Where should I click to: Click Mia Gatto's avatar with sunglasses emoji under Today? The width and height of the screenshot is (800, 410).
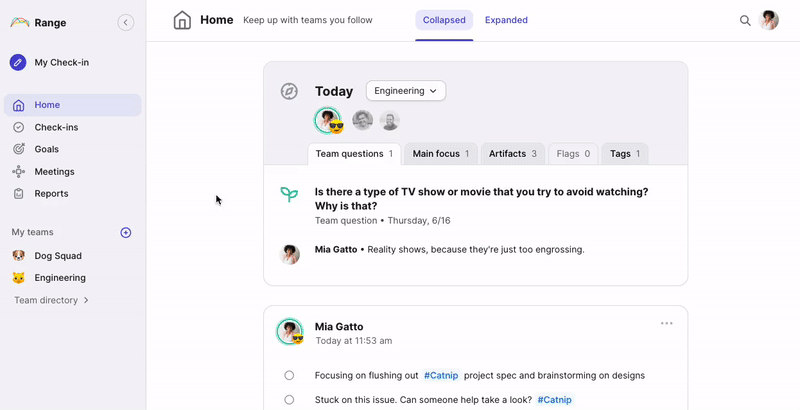(x=329, y=121)
